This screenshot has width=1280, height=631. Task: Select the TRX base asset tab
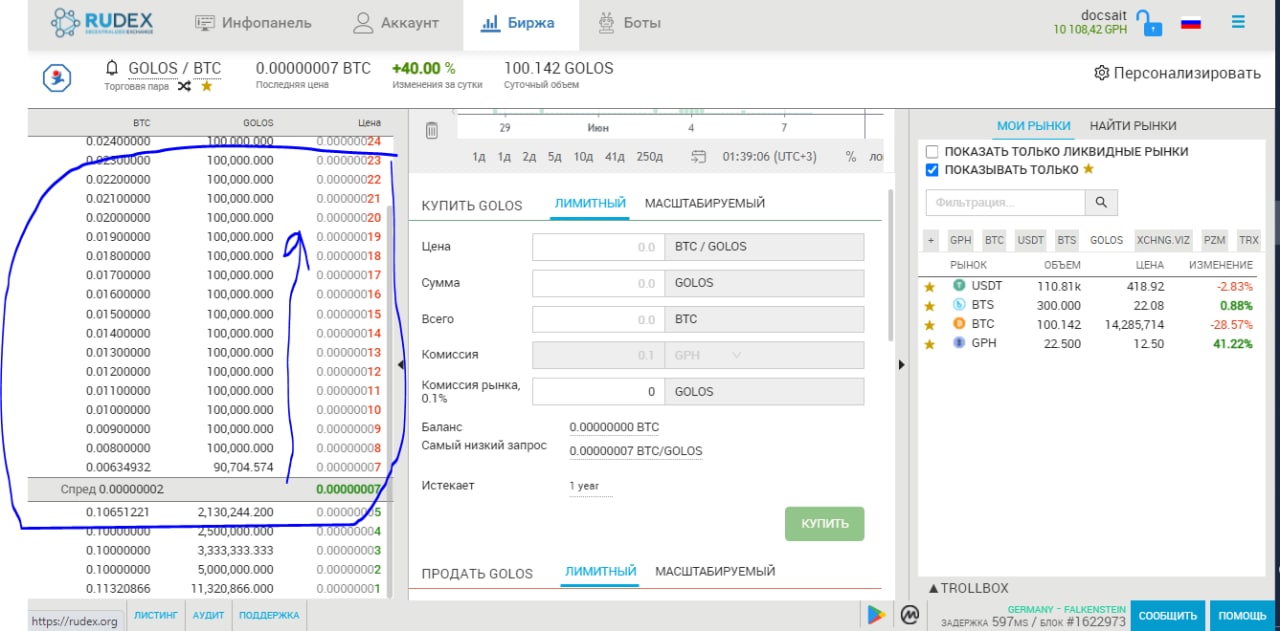(x=1249, y=240)
